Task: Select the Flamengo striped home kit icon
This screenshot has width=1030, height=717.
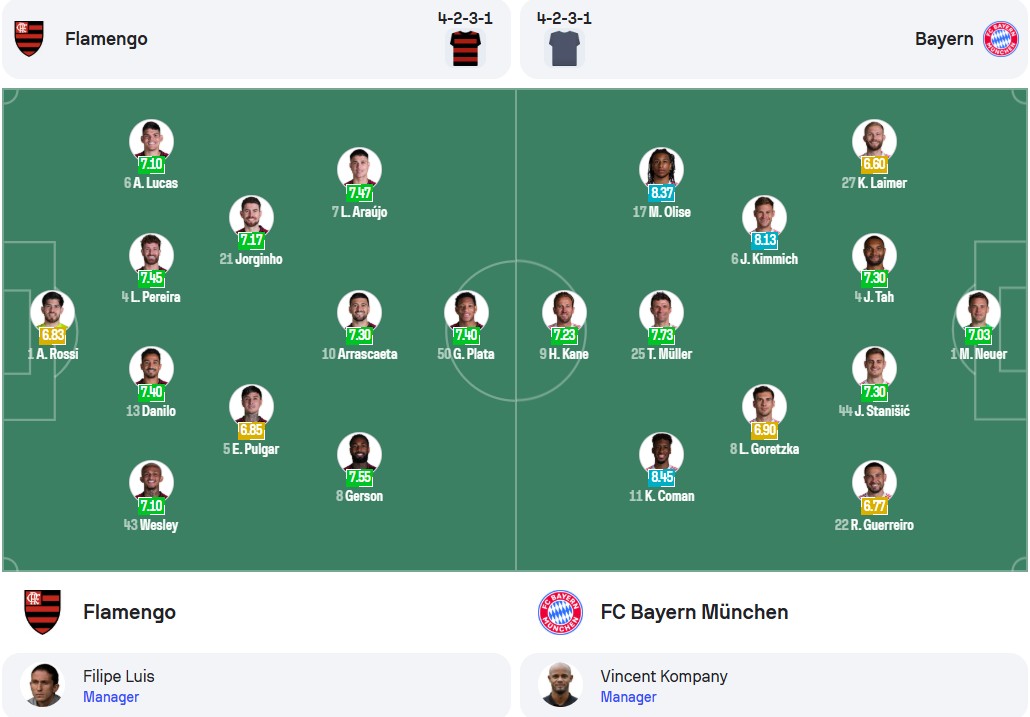Action: 465,48
